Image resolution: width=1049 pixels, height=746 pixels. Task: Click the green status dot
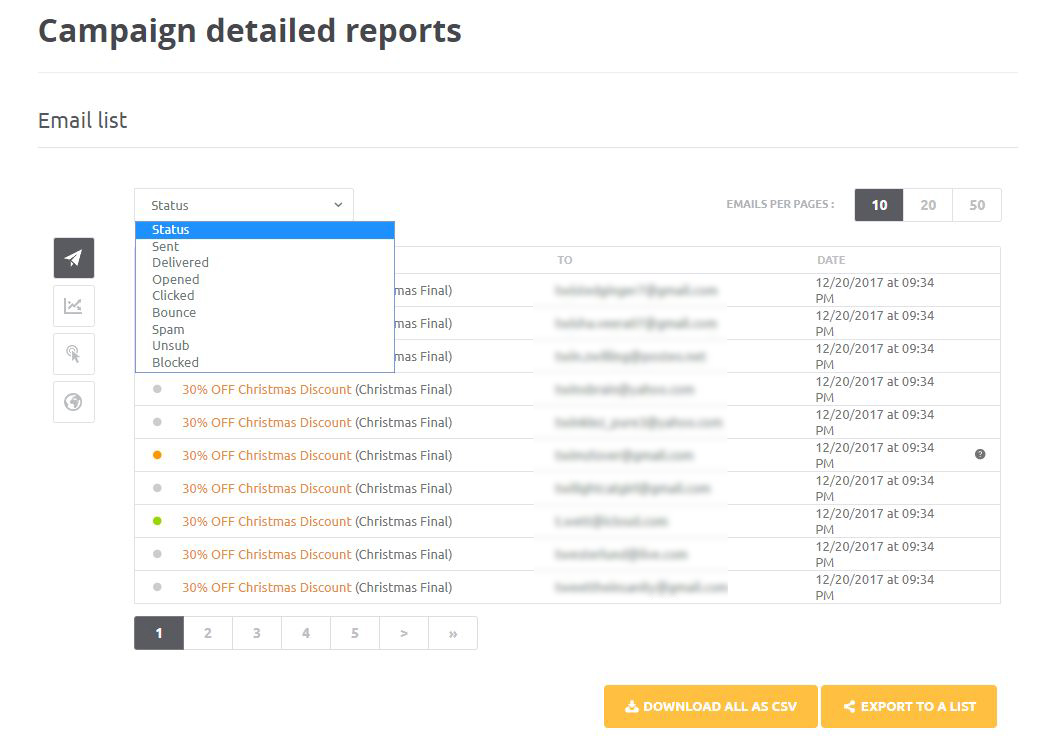click(x=157, y=521)
